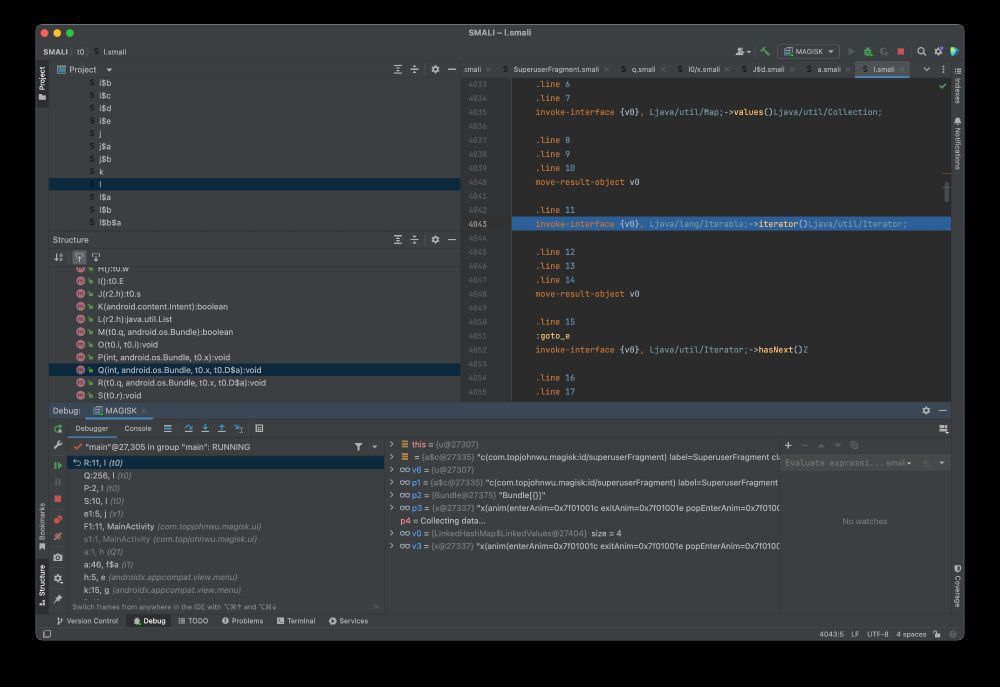The width and height of the screenshot is (1000, 687).
Task: Show hidden editor tabs chevron
Action: [927, 70]
